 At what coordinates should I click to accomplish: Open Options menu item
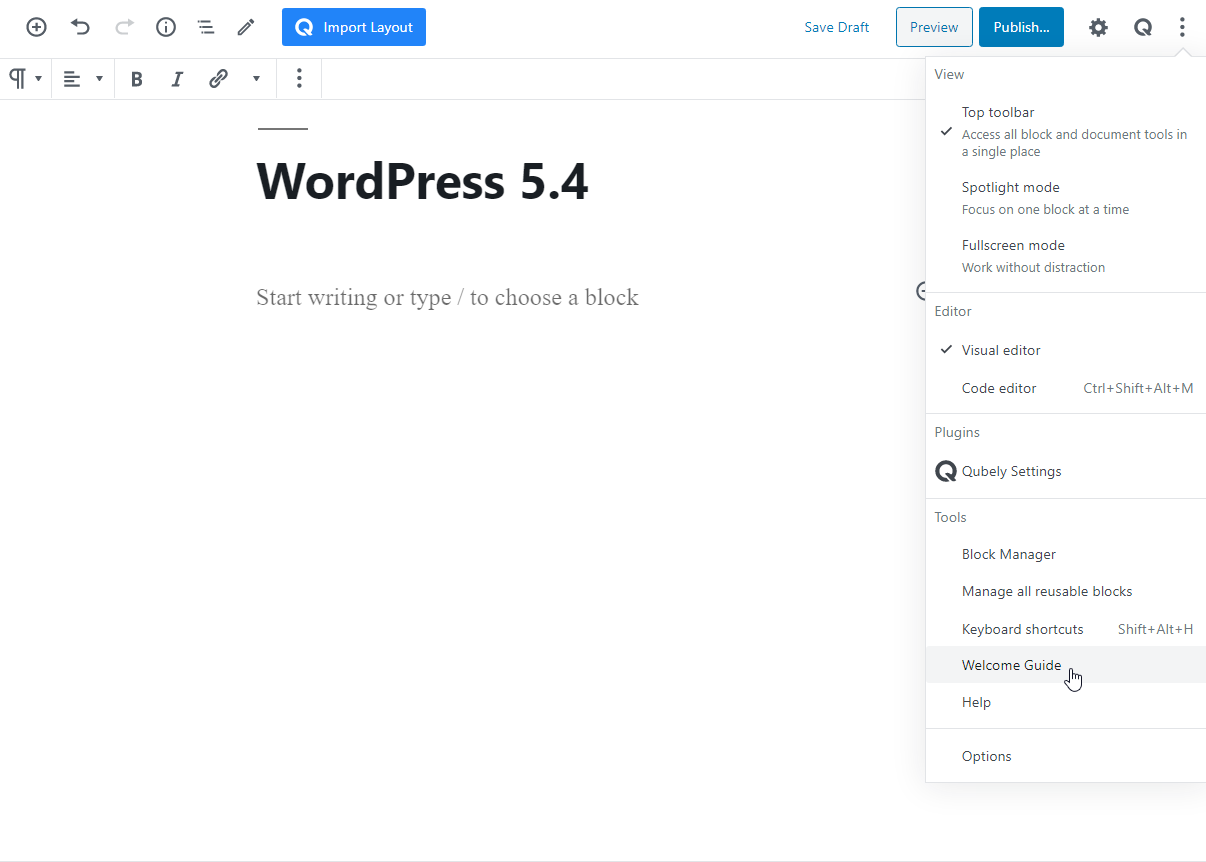click(x=1066, y=756)
